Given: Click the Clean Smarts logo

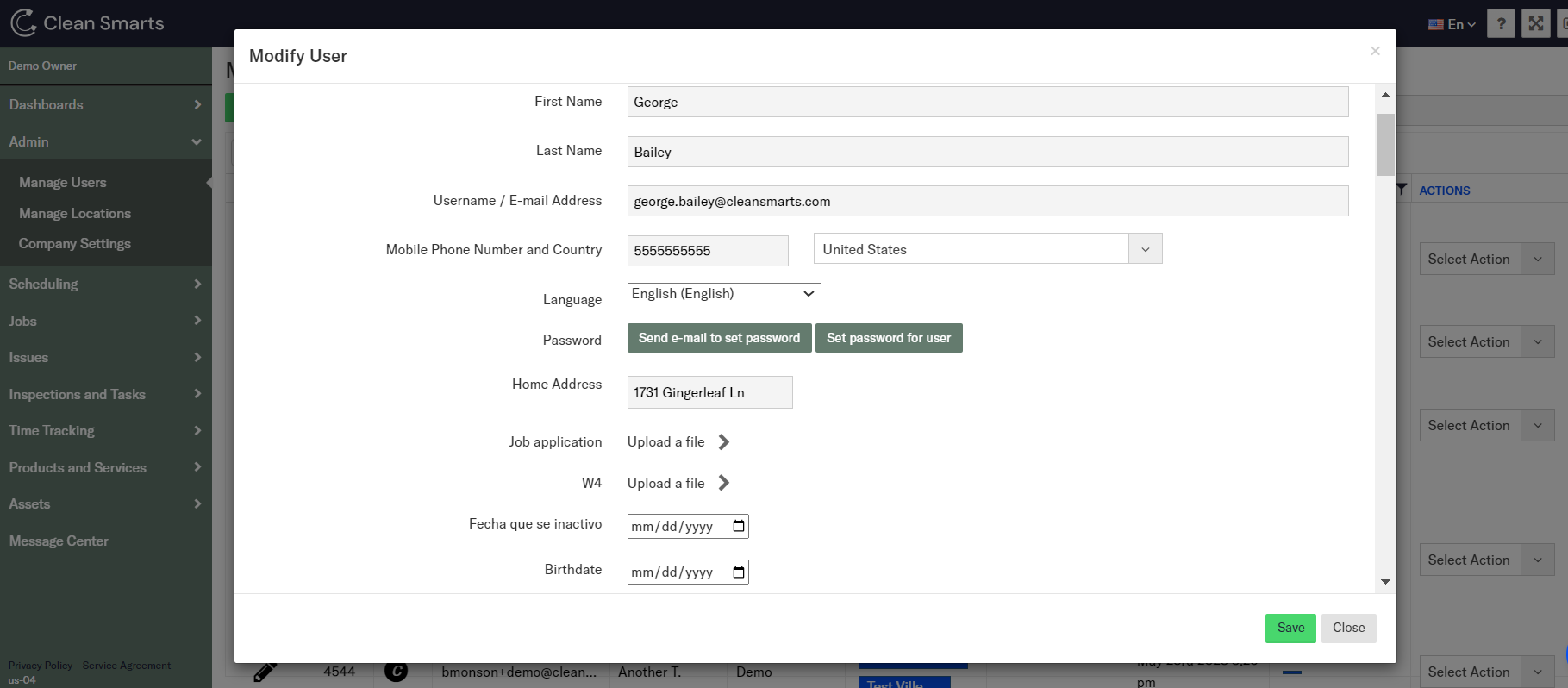Looking at the screenshot, I should click(x=86, y=23).
